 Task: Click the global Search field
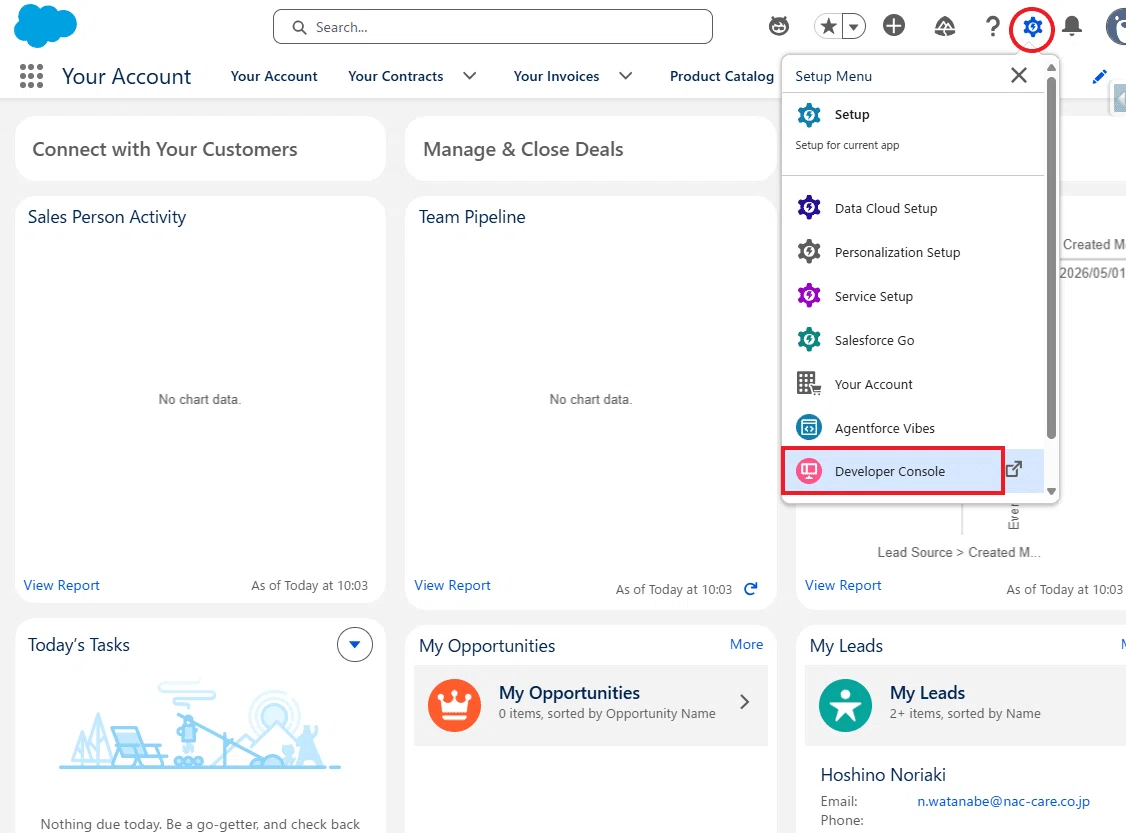coord(493,27)
